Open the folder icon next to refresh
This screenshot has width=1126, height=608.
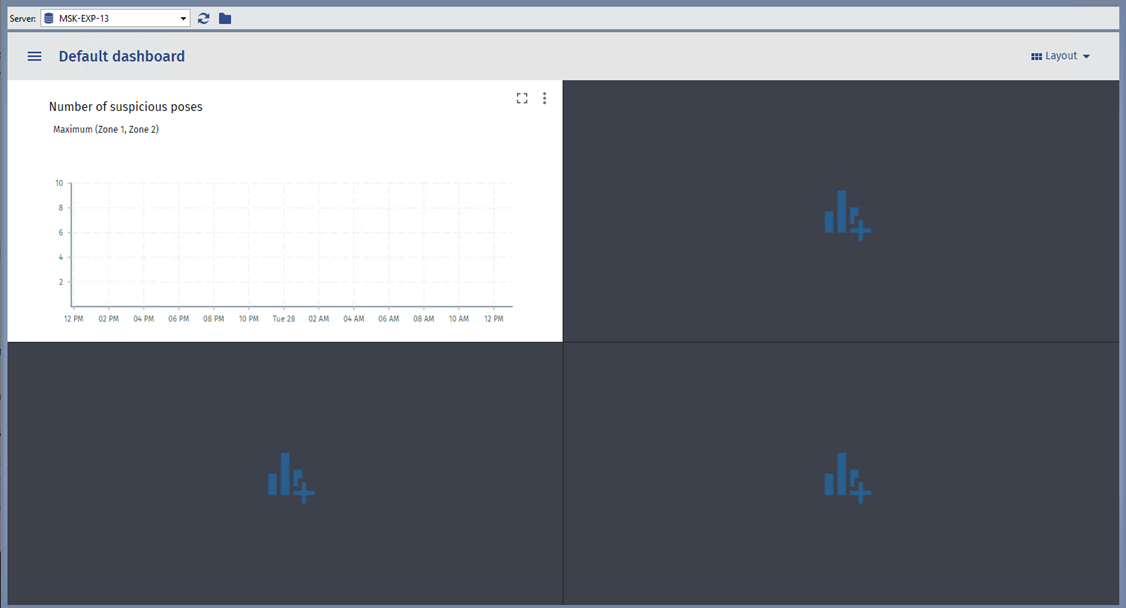point(225,18)
